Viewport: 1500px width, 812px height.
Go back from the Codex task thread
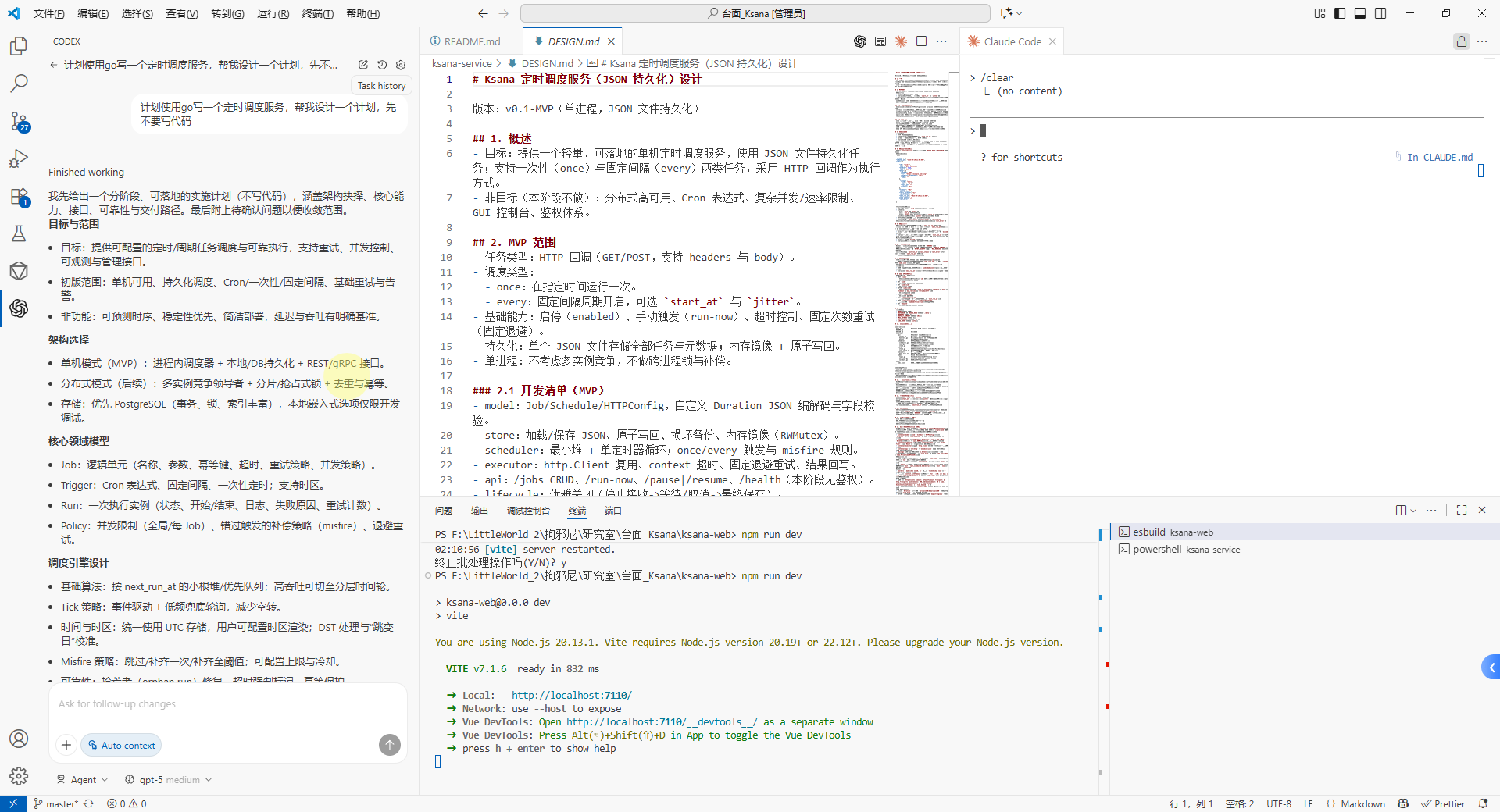pyautogui.click(x=53, y=65)
